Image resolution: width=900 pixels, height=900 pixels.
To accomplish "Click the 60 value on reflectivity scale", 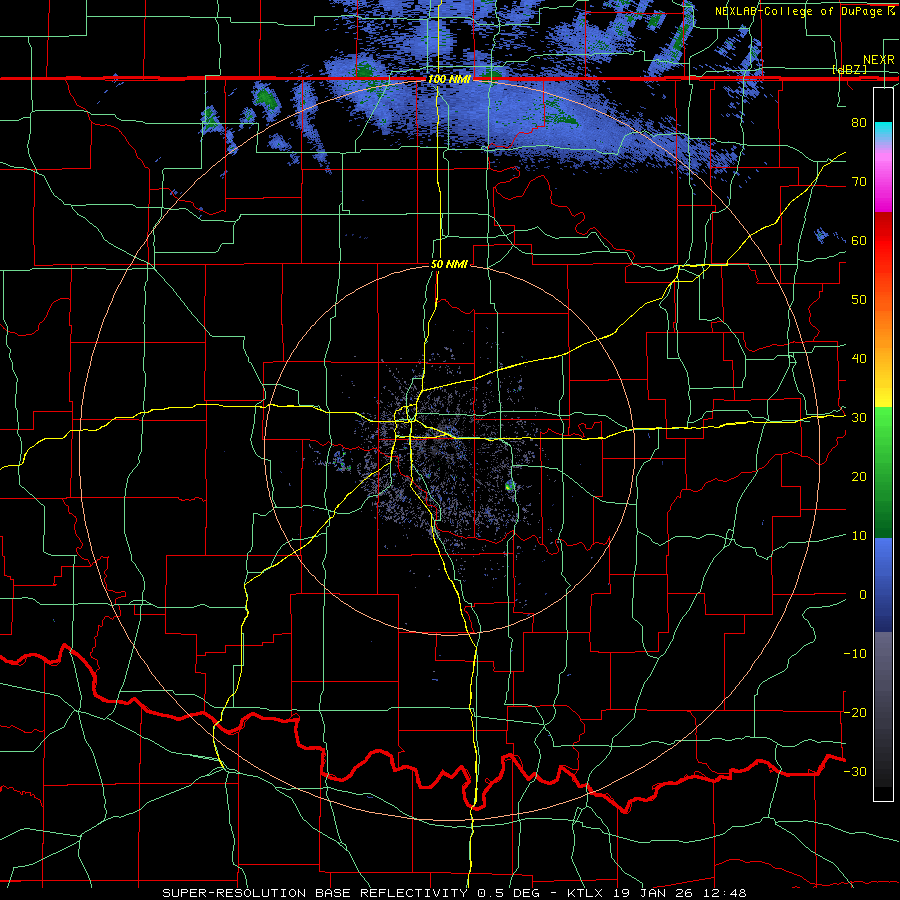I will 859,240.
